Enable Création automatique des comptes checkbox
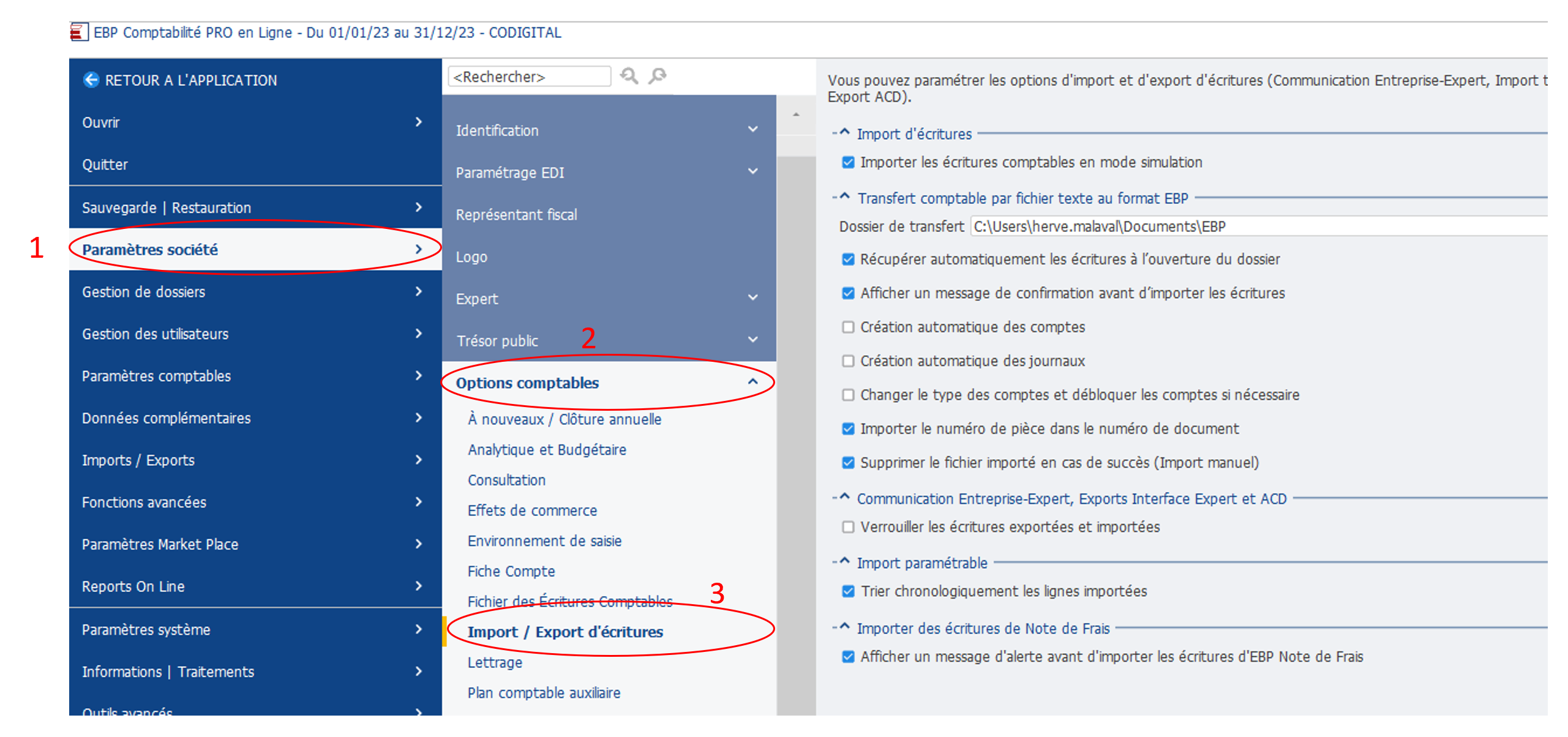This screenshot has height=737, width=1568. coord(848,327)
